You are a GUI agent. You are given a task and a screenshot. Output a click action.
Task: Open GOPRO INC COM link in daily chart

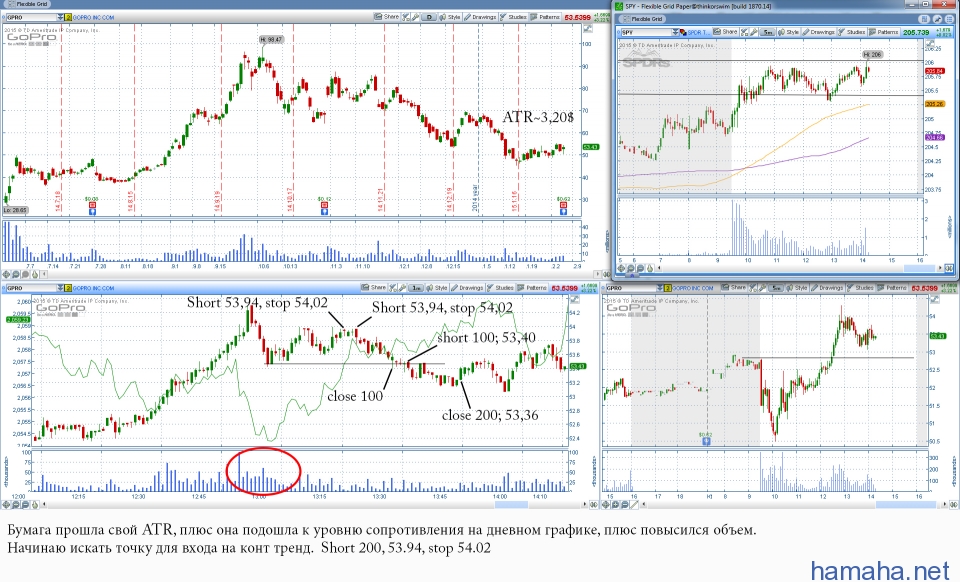pyautogui.click(x=93, y=17)
